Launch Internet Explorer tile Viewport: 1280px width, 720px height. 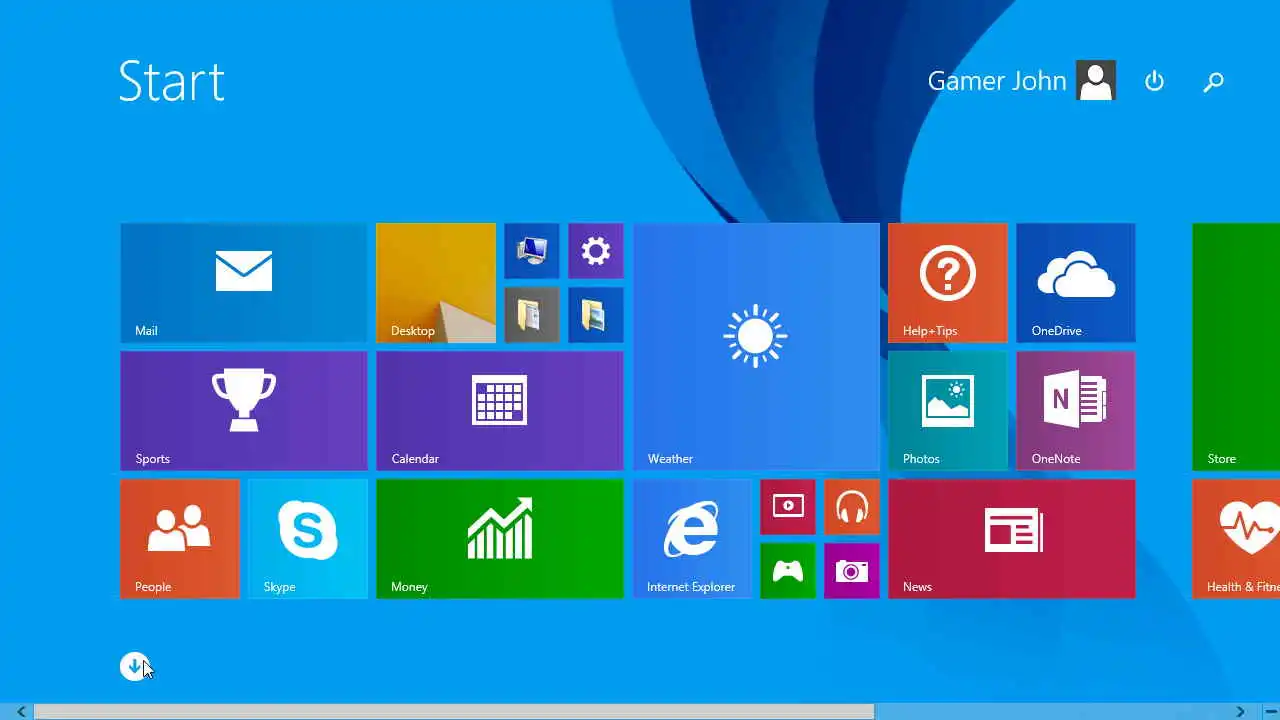pos(692,539)
